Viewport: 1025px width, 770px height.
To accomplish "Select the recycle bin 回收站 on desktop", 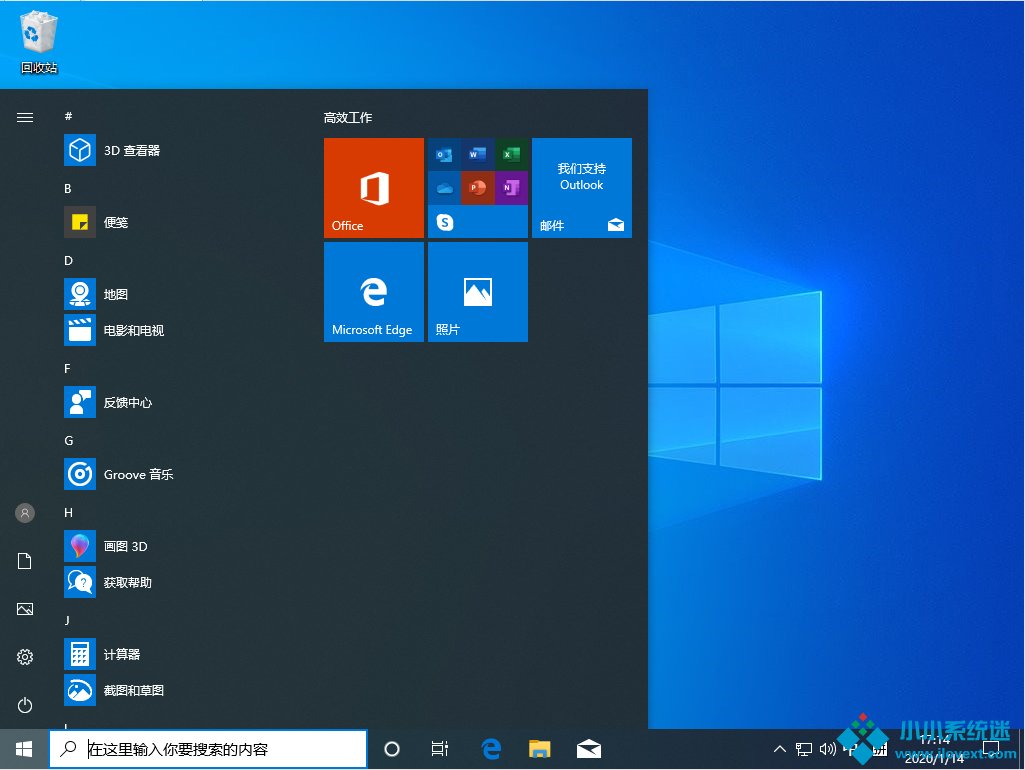I will coord(39,42).
